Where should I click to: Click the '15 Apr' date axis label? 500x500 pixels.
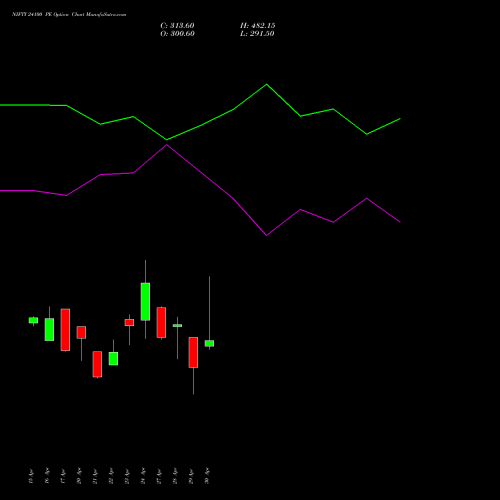[31, 476]
